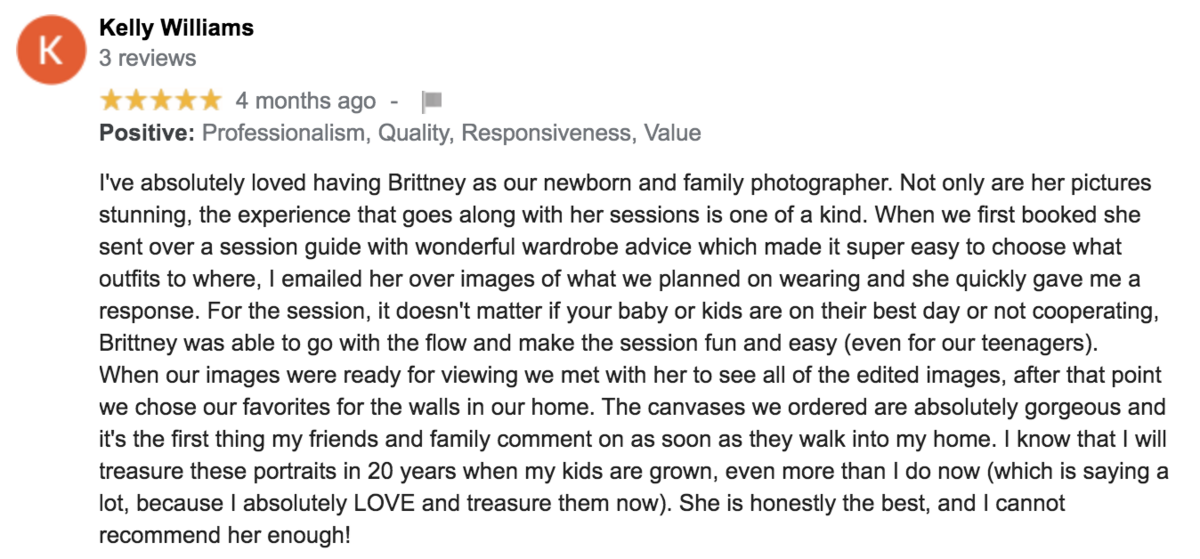Image resolution: width=1200 pixels, height=559 pixels.
Task: Select the Value attribute
Action: click(672, 133)
